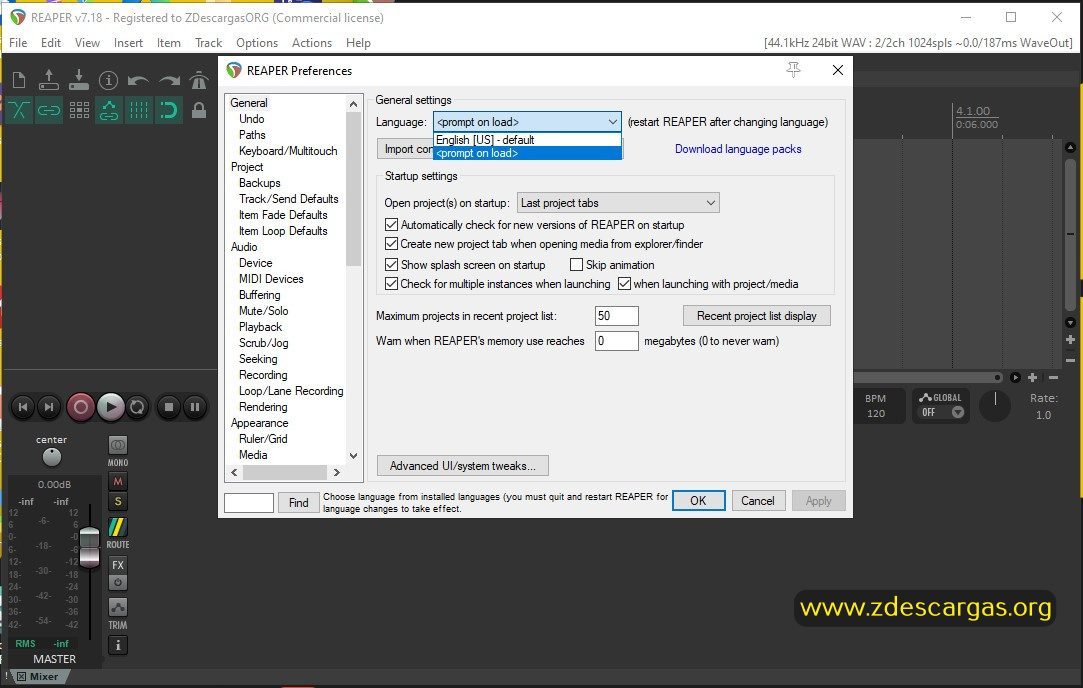Click the Pause transport button

tap(195, 407)
